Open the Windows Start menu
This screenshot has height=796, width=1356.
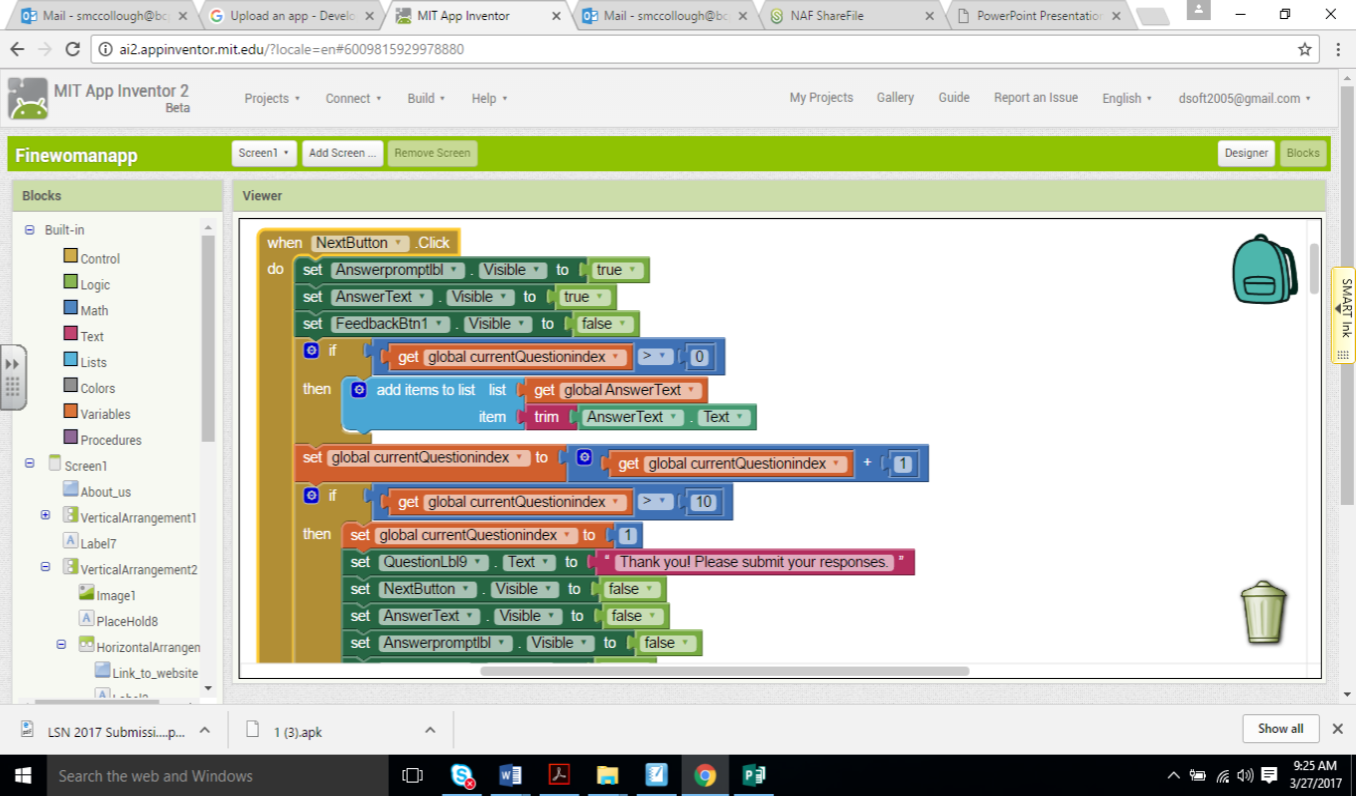pos(23,775)
